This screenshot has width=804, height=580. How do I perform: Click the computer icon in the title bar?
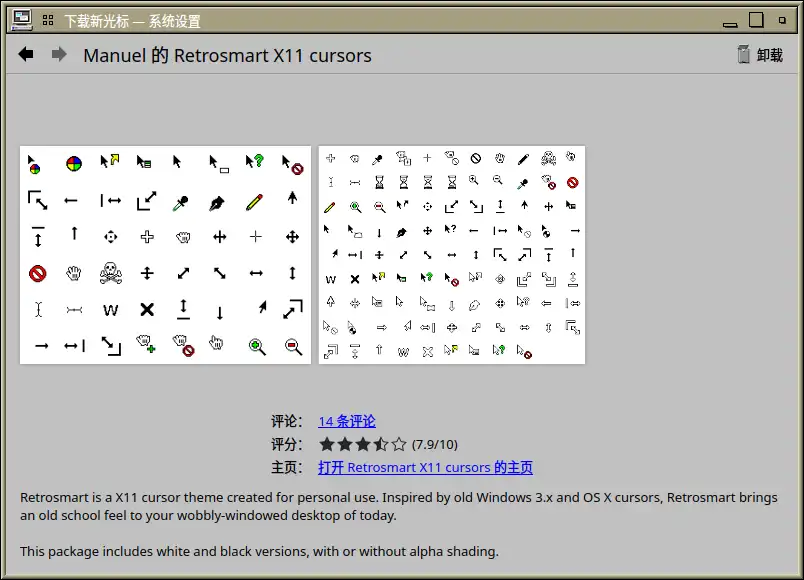click(x=21, y=19)
